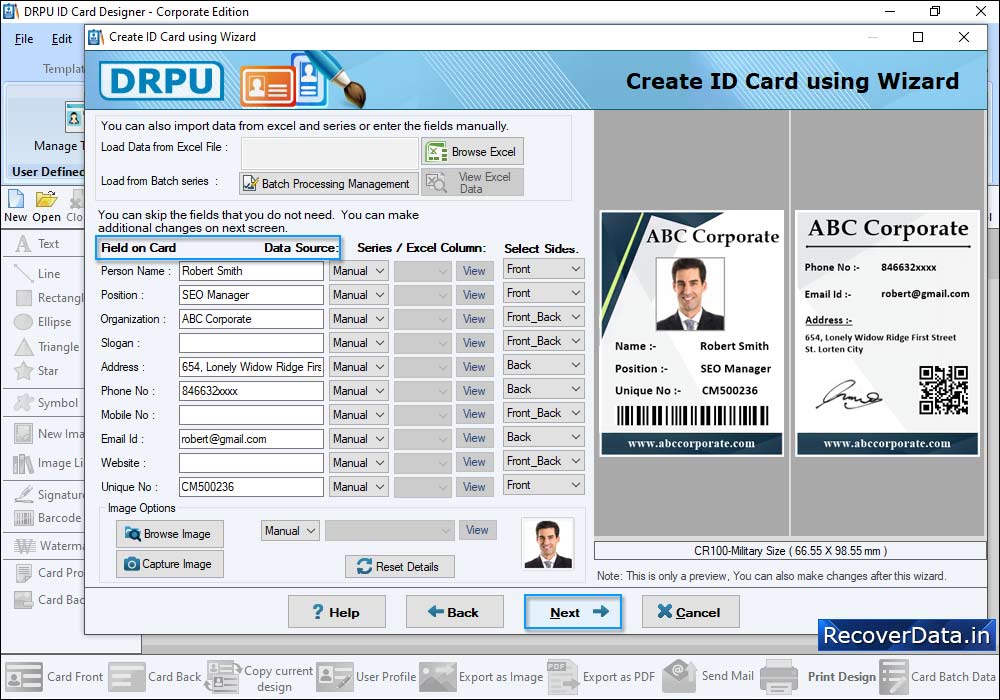Switch to Card Front view

55,677
